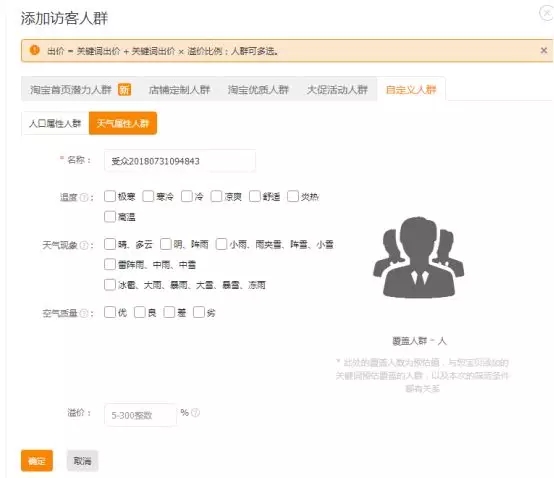Close the 添加访客人群 dialog
The image size is (554, 478).
point(546,13)
